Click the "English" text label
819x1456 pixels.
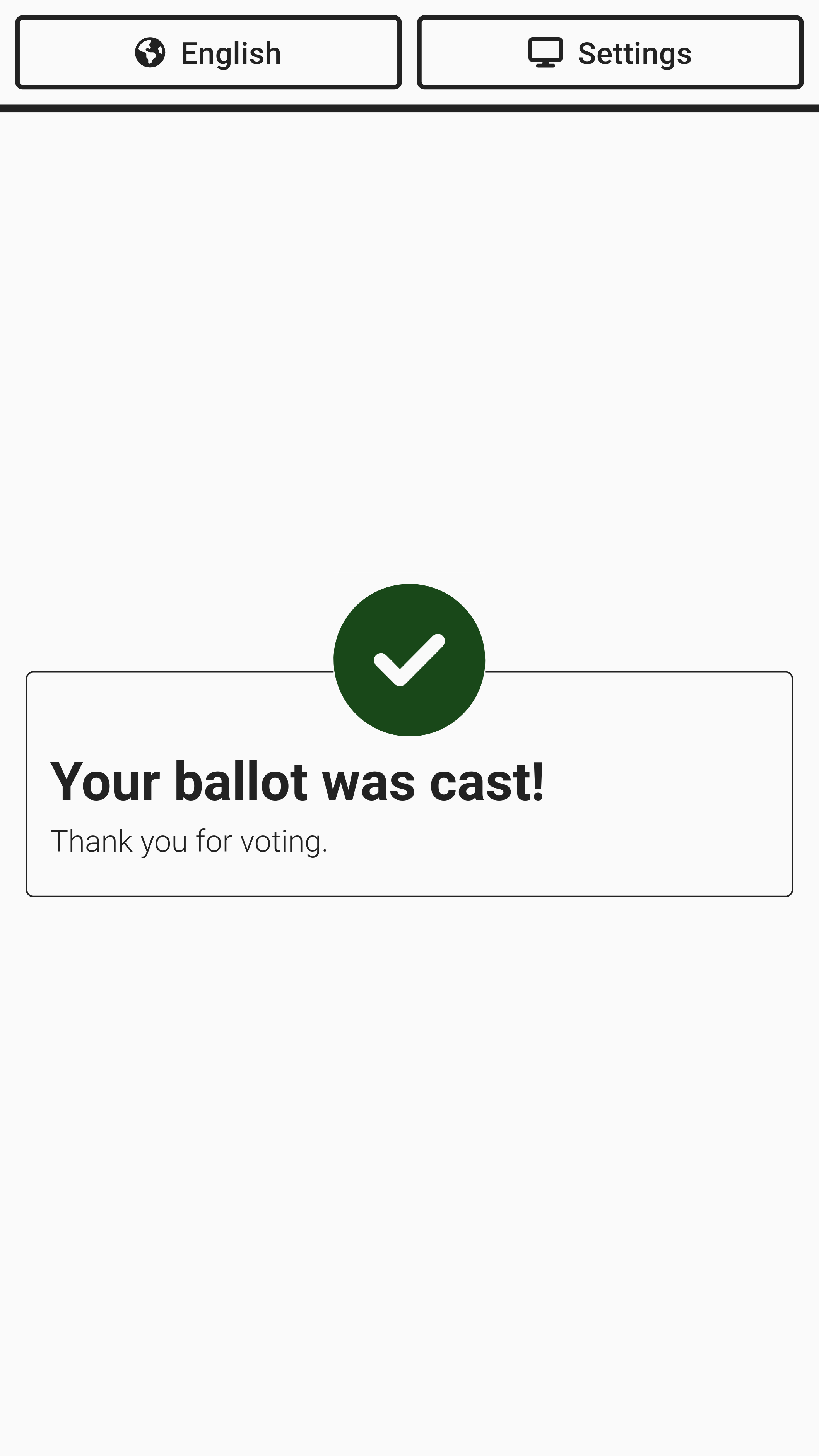click(x=231, y=54)
